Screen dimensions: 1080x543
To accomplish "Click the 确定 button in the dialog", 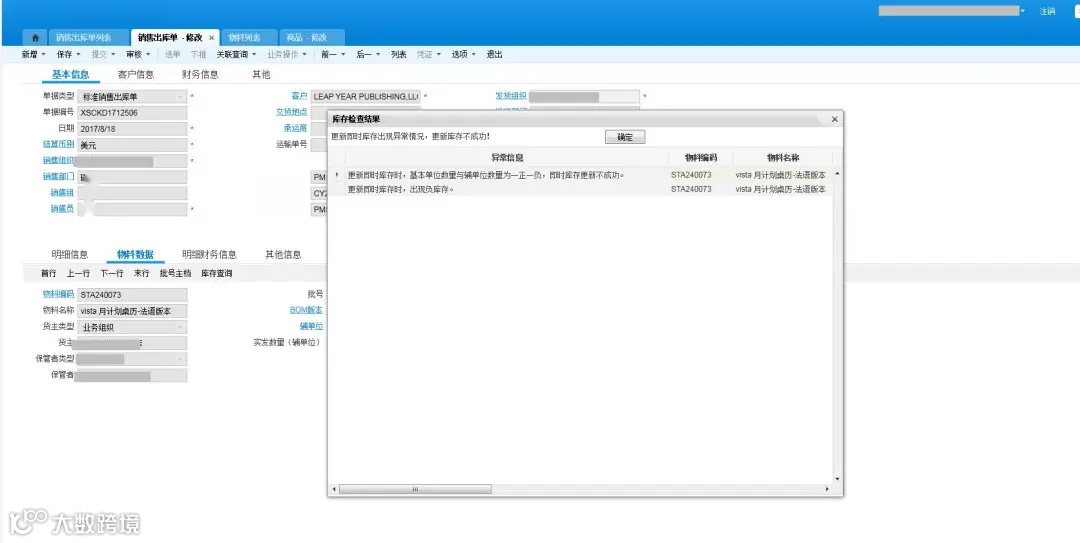I will [625, 137].
